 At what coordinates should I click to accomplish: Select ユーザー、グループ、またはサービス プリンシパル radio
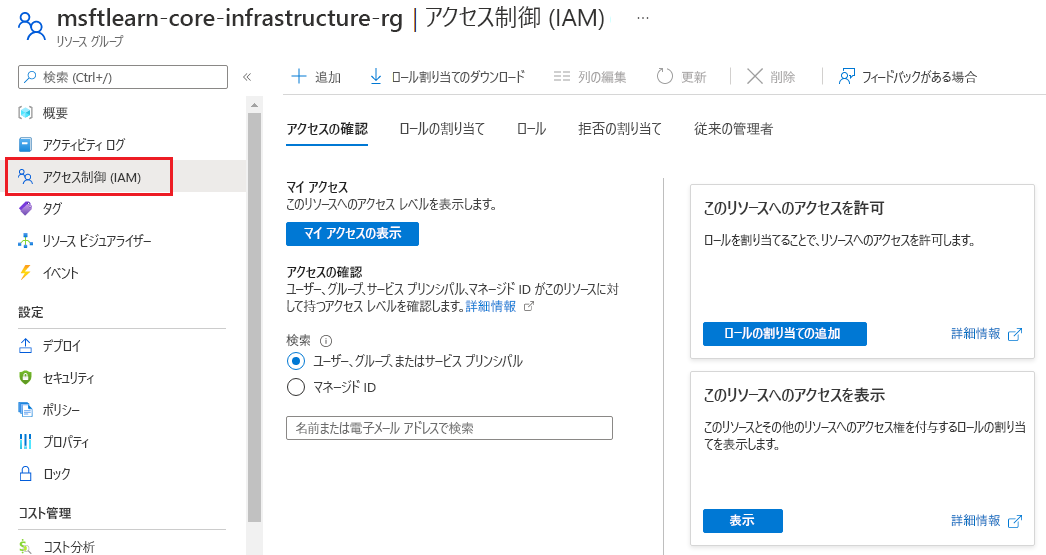296,361
